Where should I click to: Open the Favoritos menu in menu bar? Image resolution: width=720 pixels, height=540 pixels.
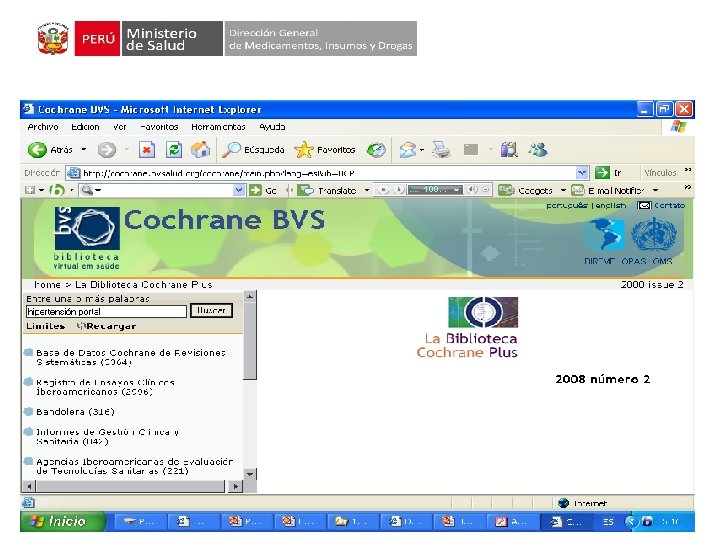pos(159,127)
